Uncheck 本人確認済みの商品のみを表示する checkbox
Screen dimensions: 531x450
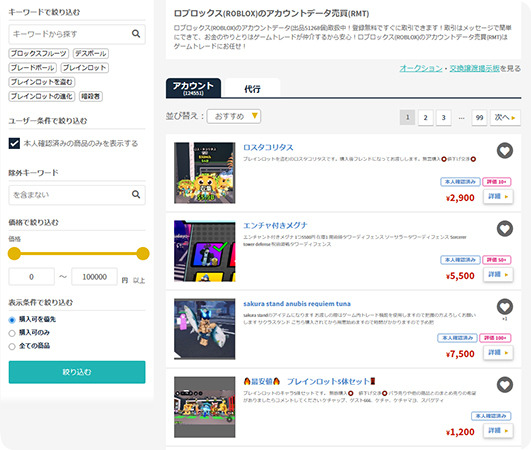tap(14, 143)
